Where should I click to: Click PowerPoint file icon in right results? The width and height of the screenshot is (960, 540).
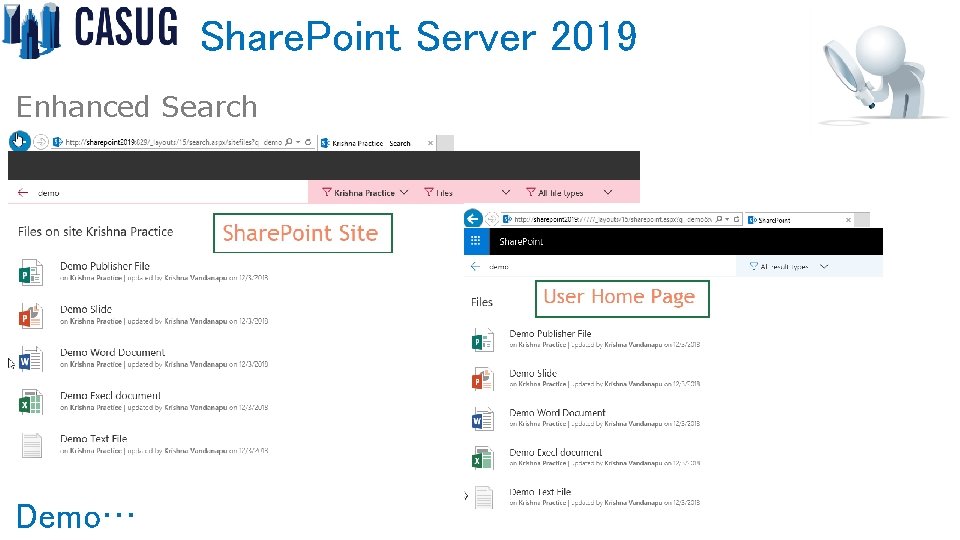[482, 379]
